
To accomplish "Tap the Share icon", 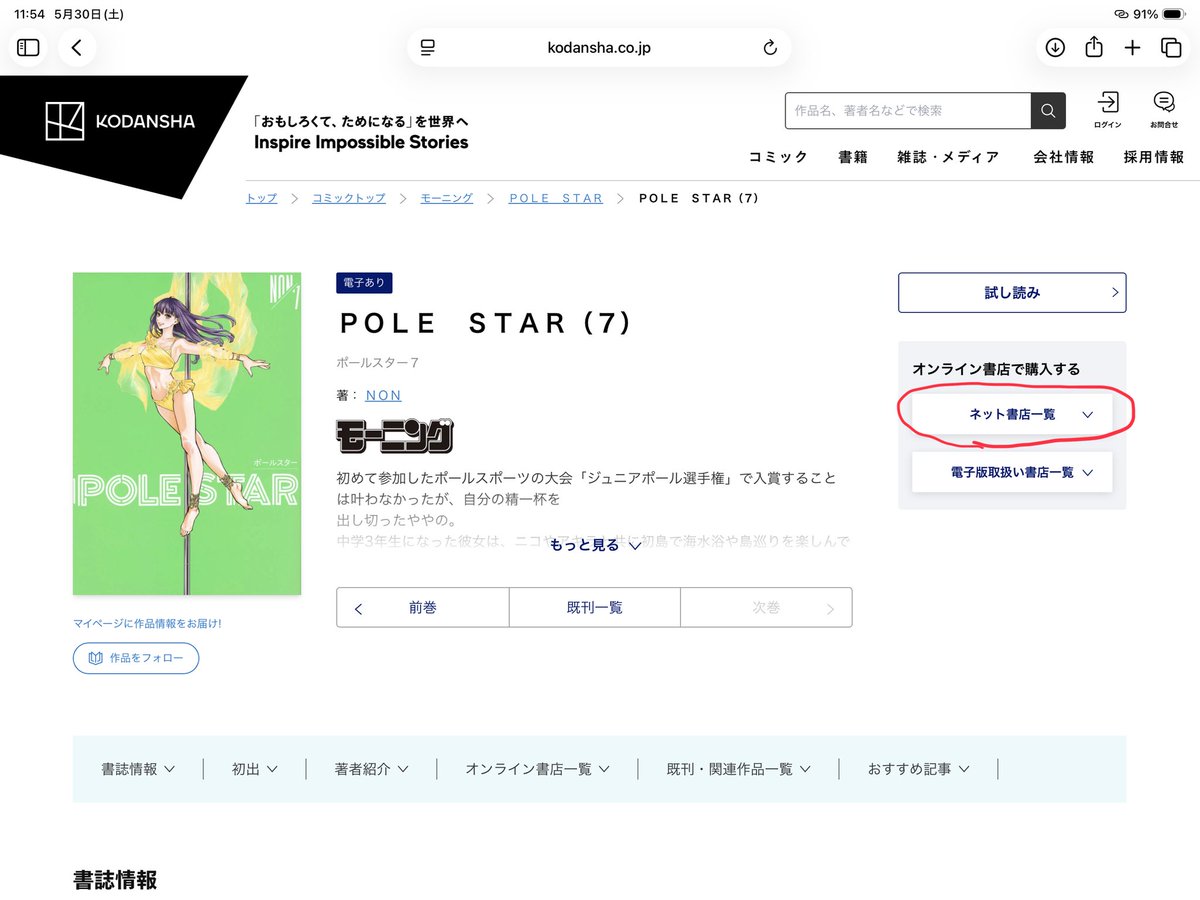I will [x=1094, y=47].
